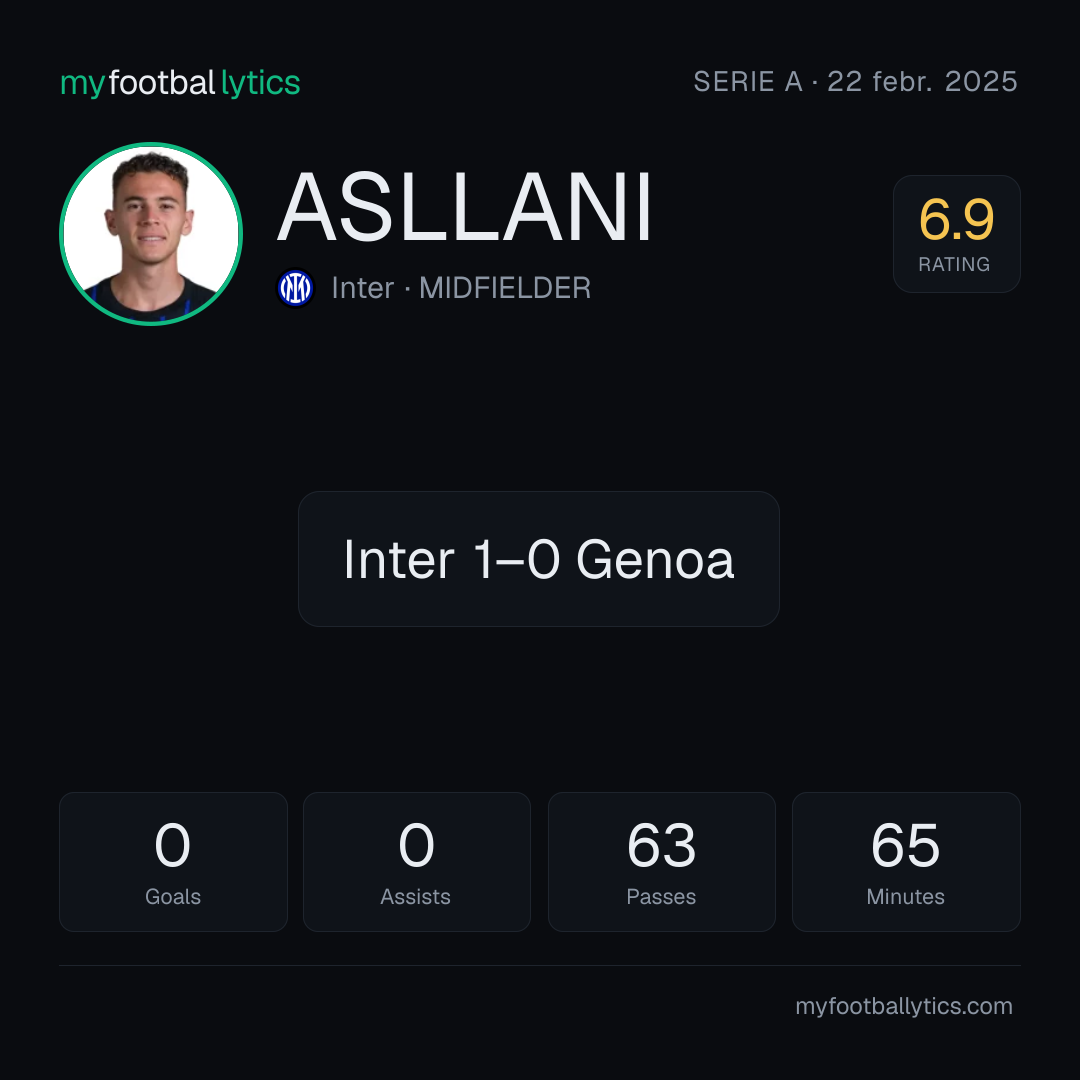This screenshot has height=1080, width=1080.
Task: Click the Serie A date label
Action: coord(855,82)
